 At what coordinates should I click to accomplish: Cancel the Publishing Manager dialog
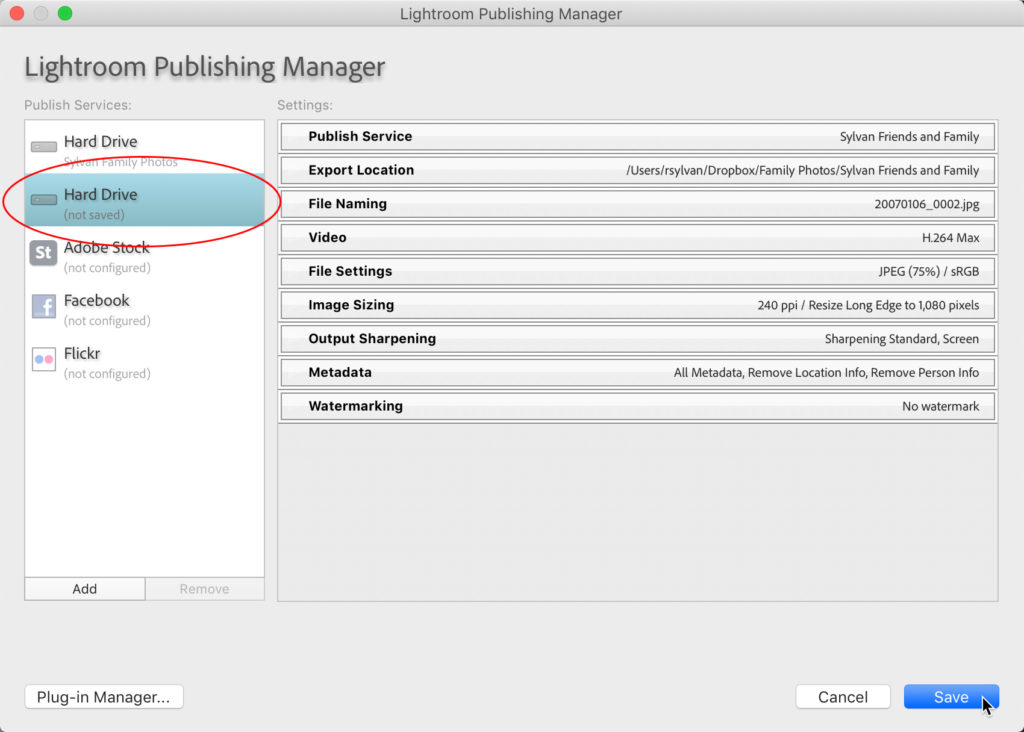[x=842, y=696]
